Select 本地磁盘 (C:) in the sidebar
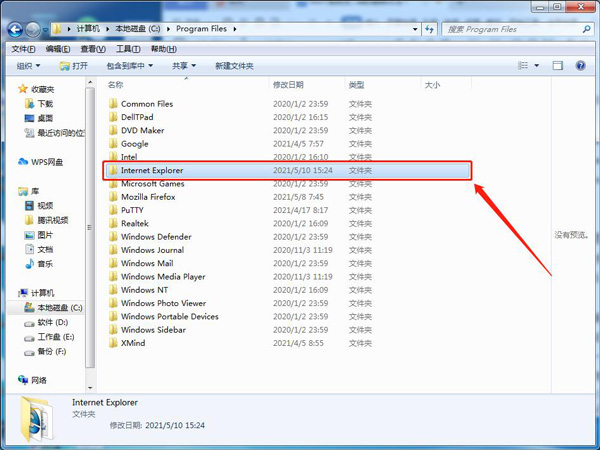This screenshot has height=450, width=600. (x=53, y=307)
